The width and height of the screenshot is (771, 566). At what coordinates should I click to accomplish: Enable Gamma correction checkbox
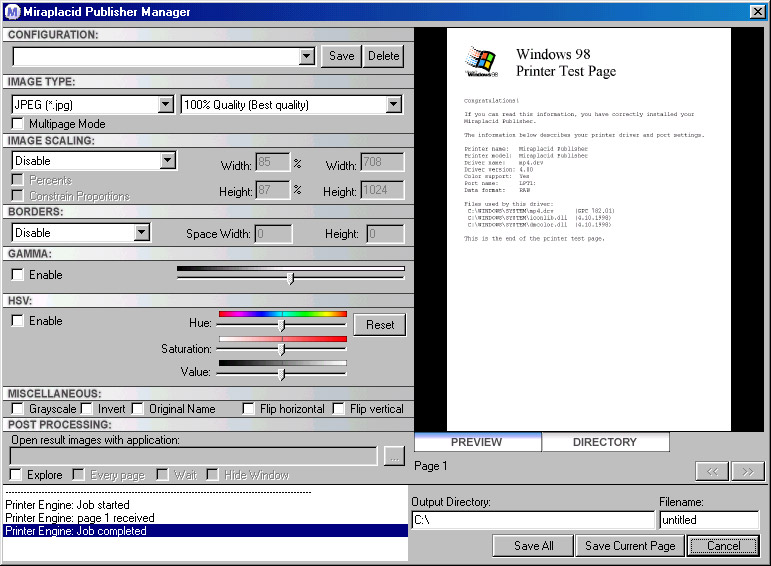pyautogui.click(x=18, y=274)
